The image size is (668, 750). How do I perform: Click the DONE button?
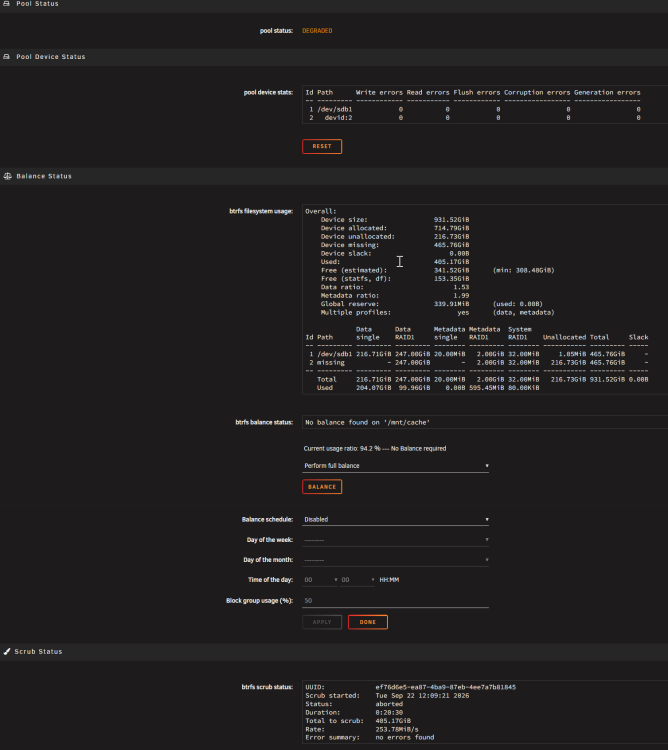[368, 622]
